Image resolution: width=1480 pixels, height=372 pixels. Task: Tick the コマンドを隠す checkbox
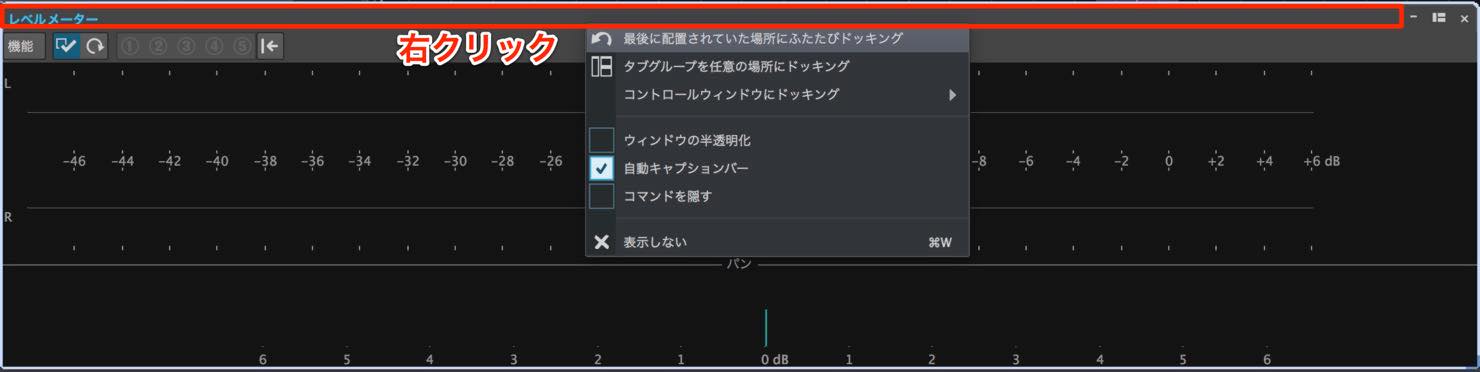point(601,196)
